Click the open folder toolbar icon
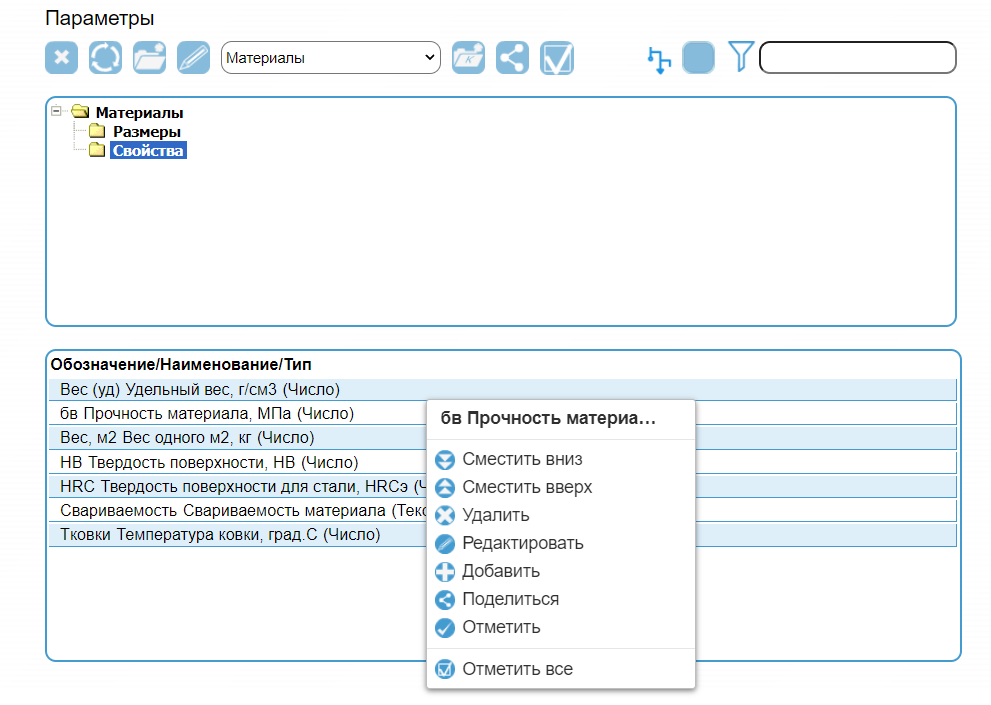 click(x=149, y=57)
